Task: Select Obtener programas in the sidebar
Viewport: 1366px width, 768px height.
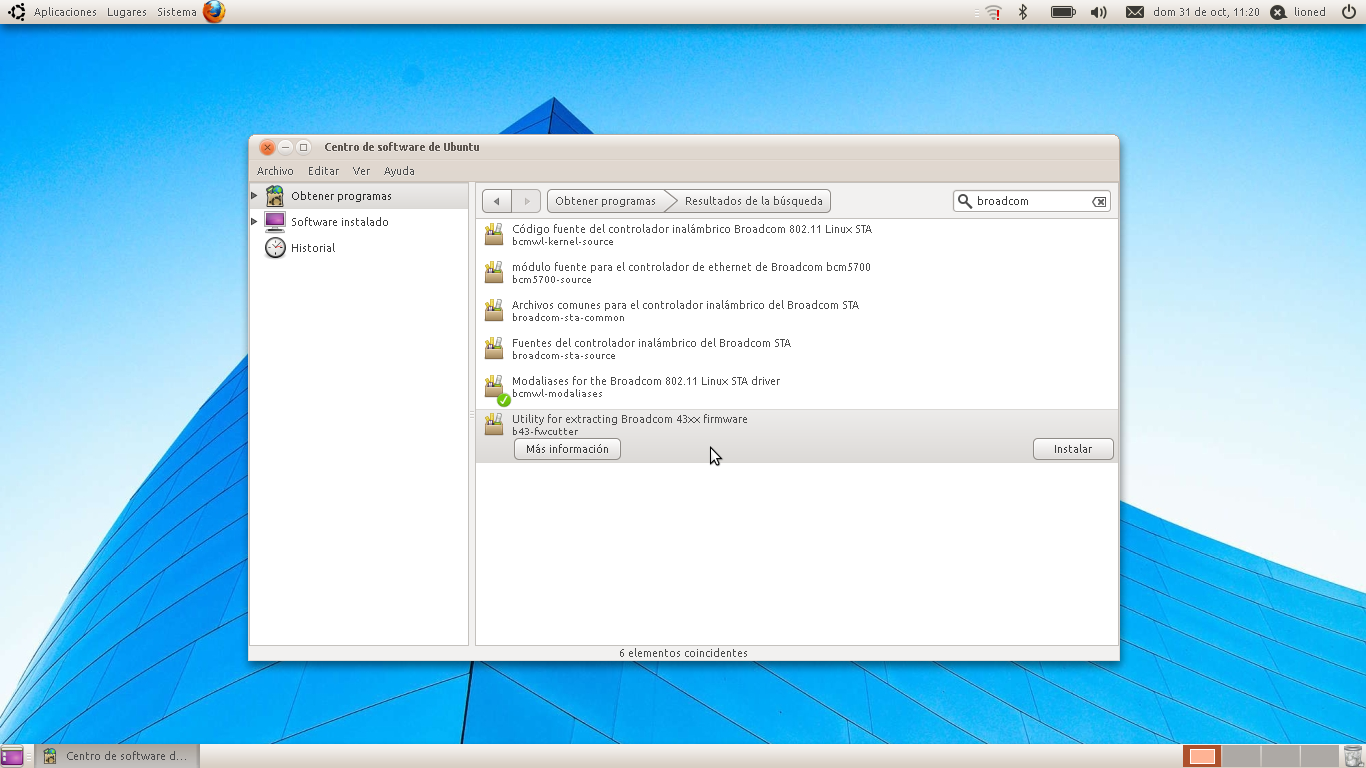Action: 359,196
